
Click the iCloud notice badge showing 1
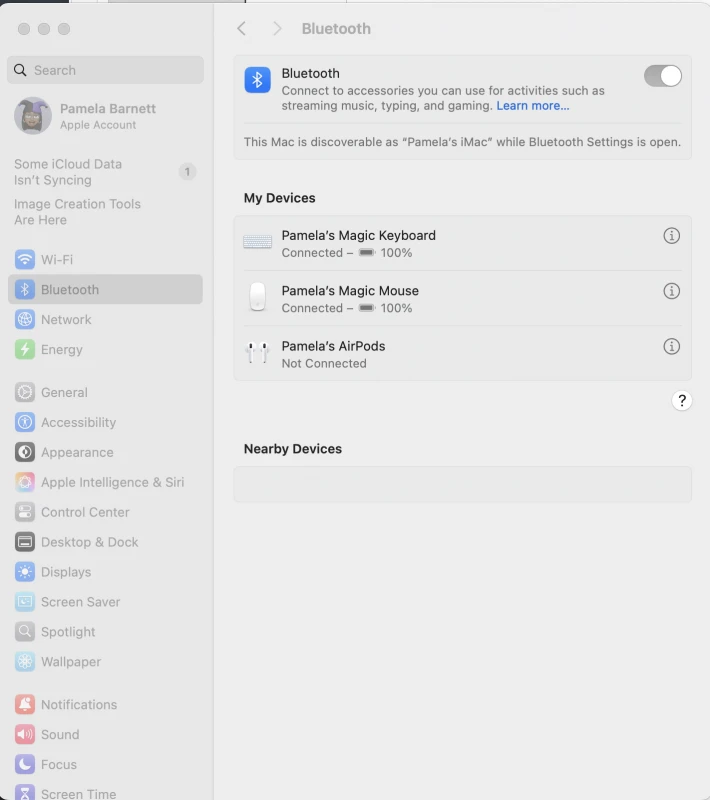pos(187,172)
